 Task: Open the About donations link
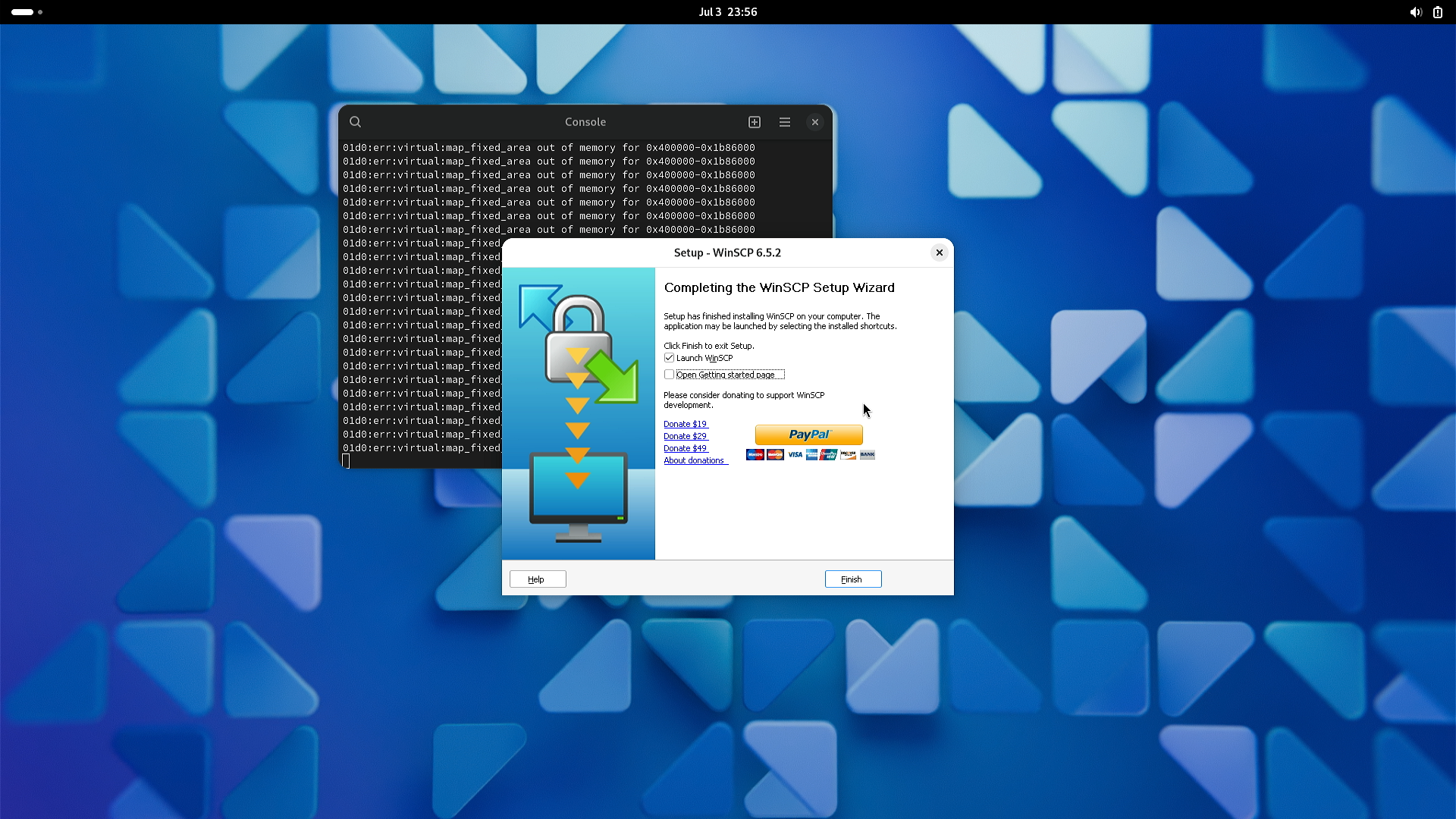point(695,460)
